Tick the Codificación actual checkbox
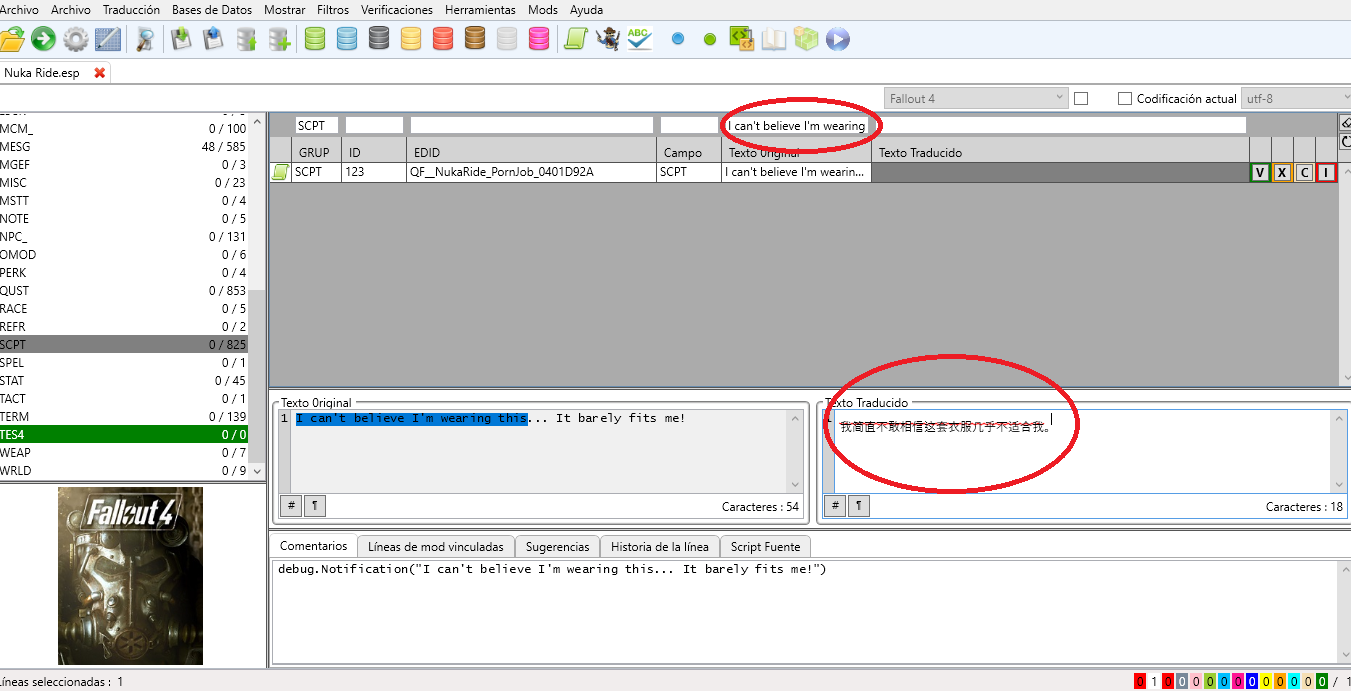The height and width of the screenshot is (691, 1351). tap(1125, 98)
